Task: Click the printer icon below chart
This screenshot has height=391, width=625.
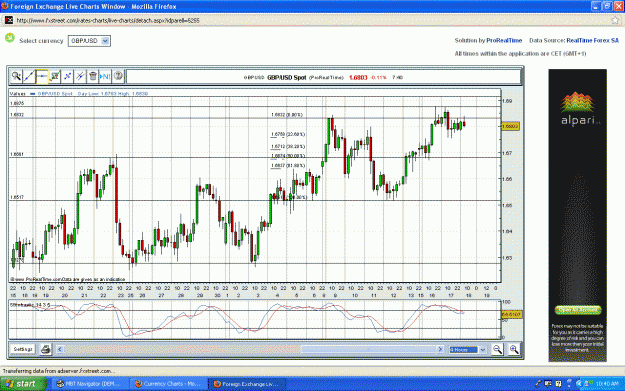Action: coord(46,350)
